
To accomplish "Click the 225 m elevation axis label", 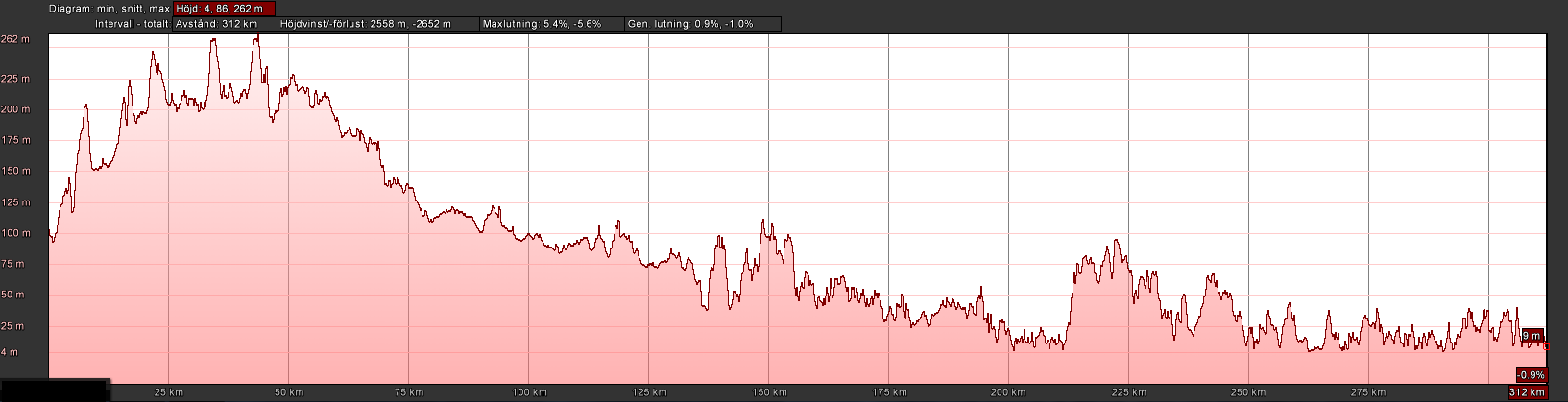I will [14, 81].
